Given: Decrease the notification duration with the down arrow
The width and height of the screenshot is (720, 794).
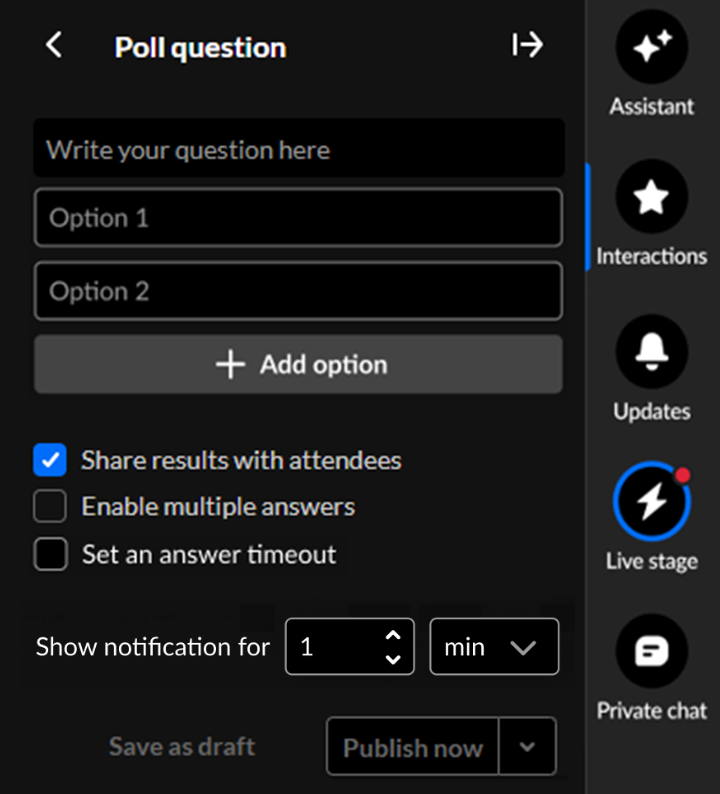Looking at the screenshot, I should [x=393, y=659].
